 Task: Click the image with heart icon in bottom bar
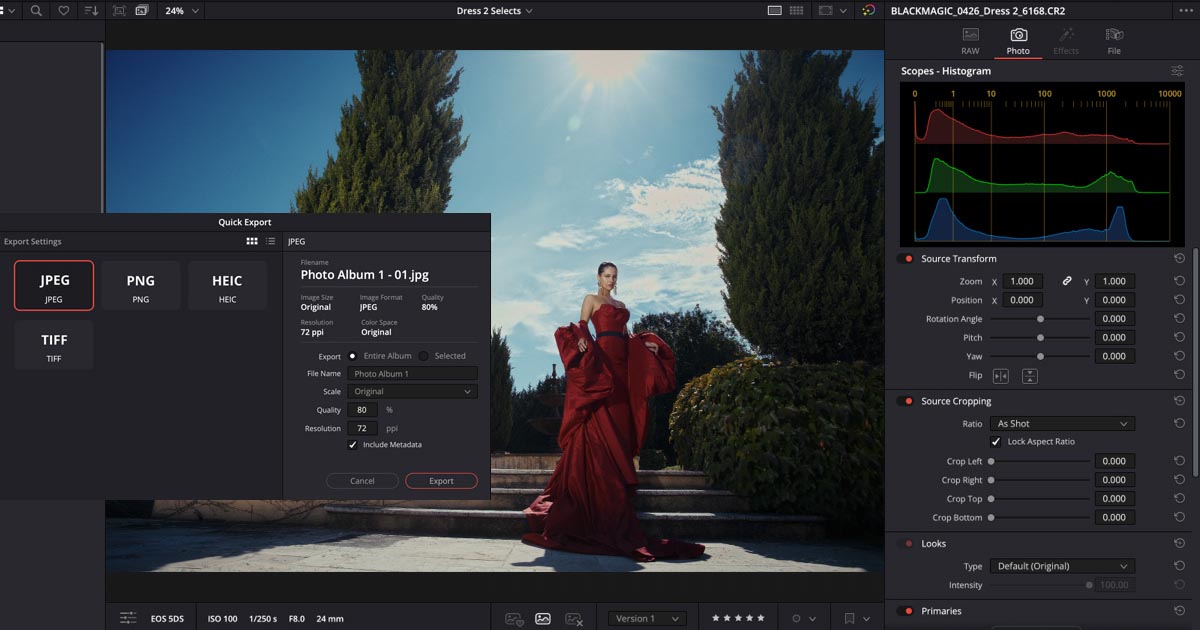click(514, 619)
